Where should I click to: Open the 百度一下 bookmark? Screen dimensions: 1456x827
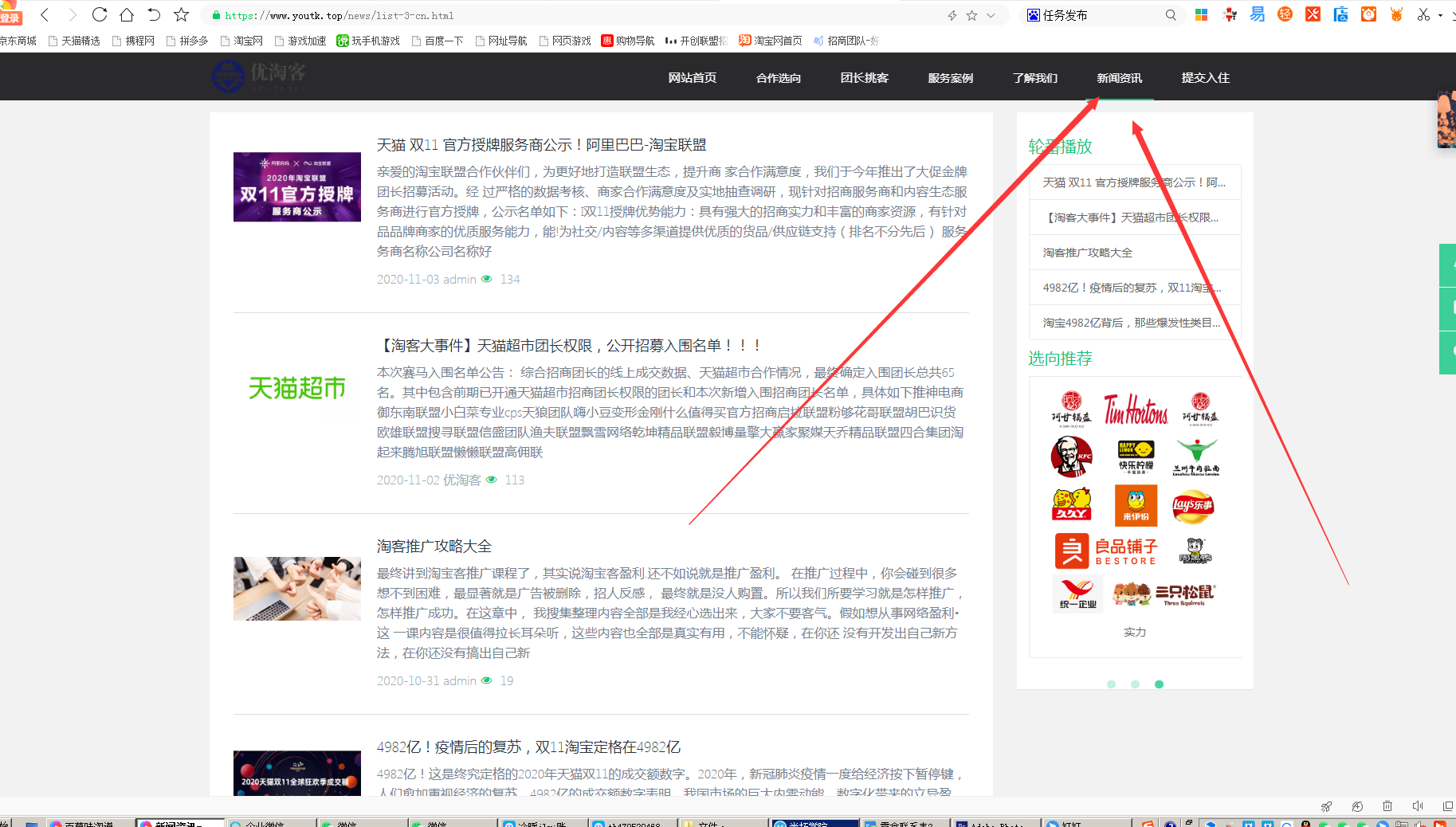coord(438,41)
